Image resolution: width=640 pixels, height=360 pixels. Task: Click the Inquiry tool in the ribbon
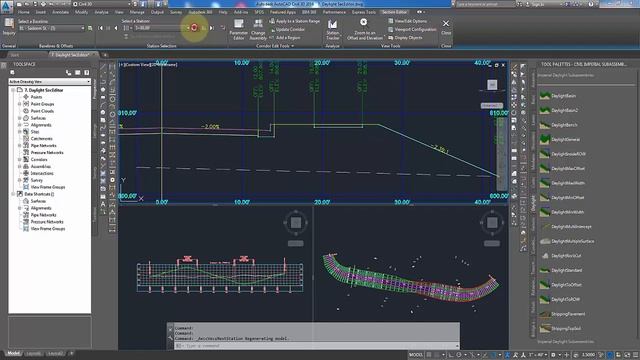pyautogui.click(x=9, y=27)
